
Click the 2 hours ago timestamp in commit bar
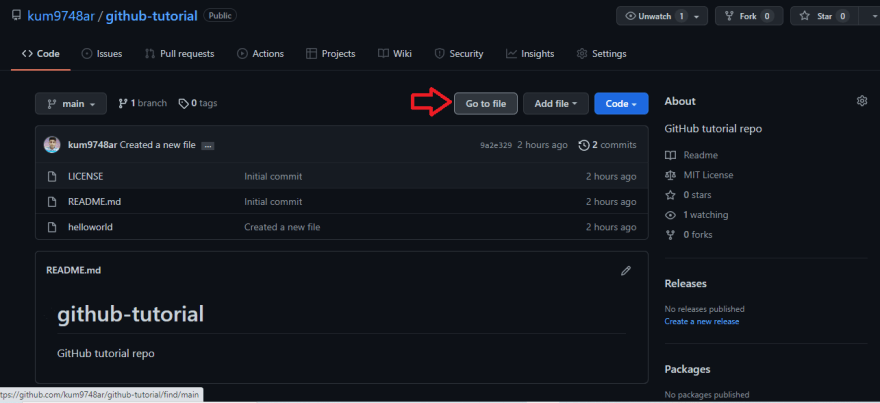[x=542, y=145]
